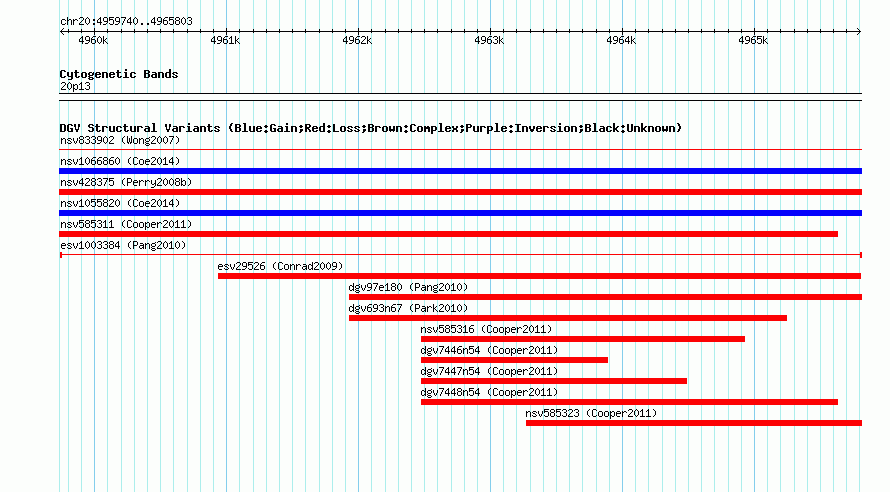Click the blue gain bar for nsv1055820
This screenshot has height=492, width=890.
tap(460, 213)
